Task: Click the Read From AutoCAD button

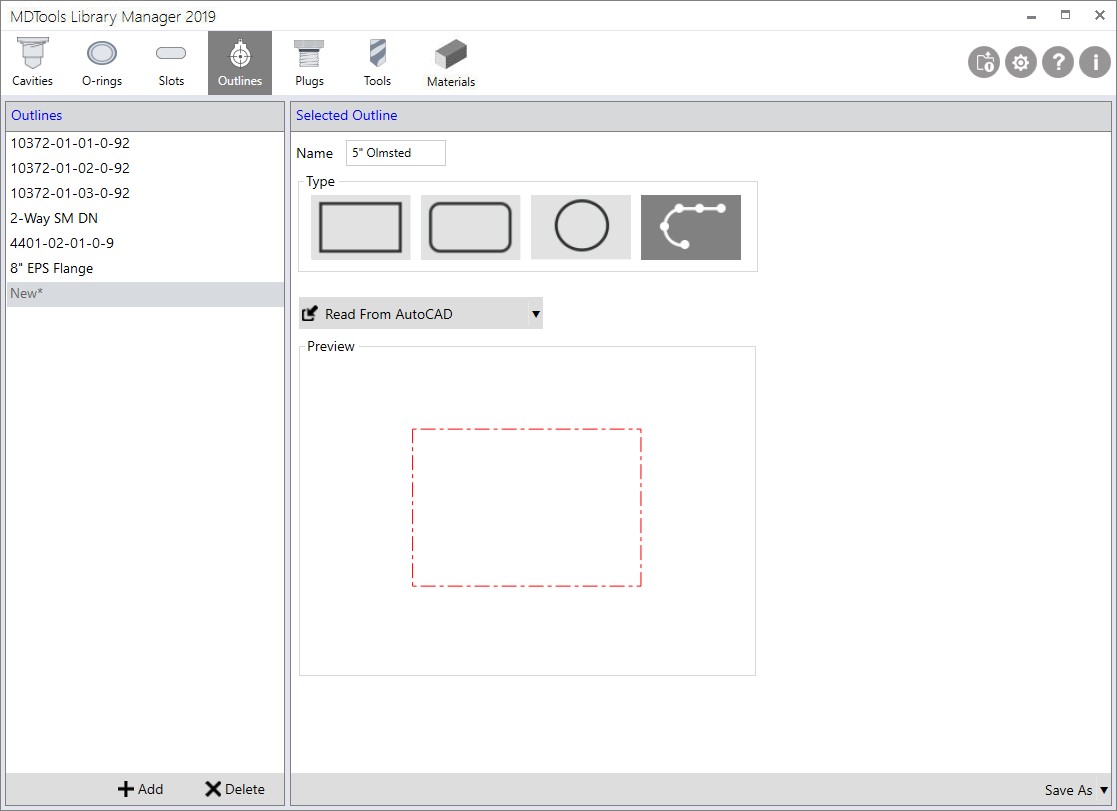Action: (413, 314)
